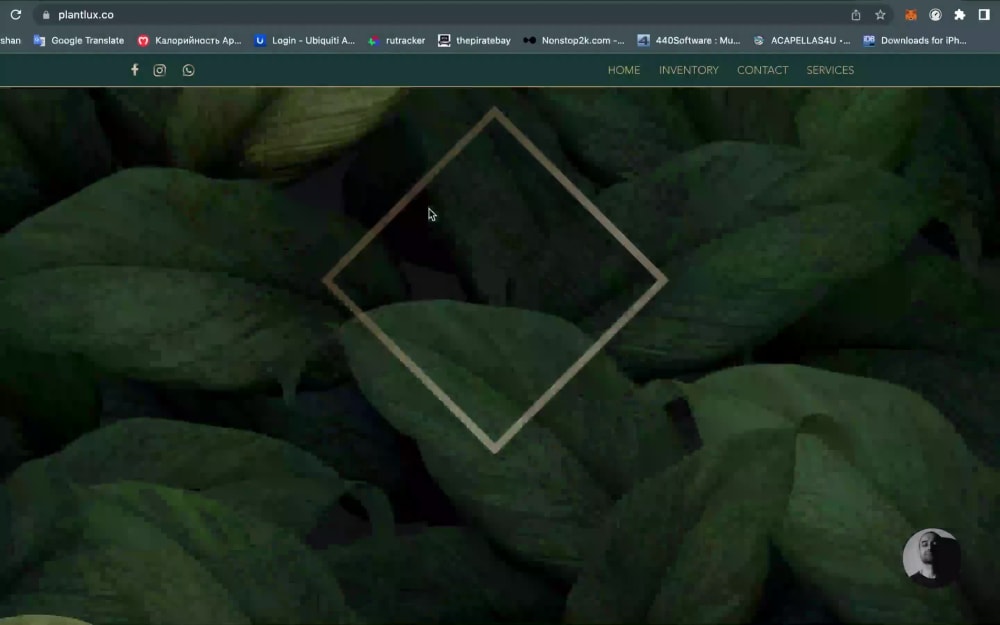Visit the Facebook page via header icon

tap(135, 70)
